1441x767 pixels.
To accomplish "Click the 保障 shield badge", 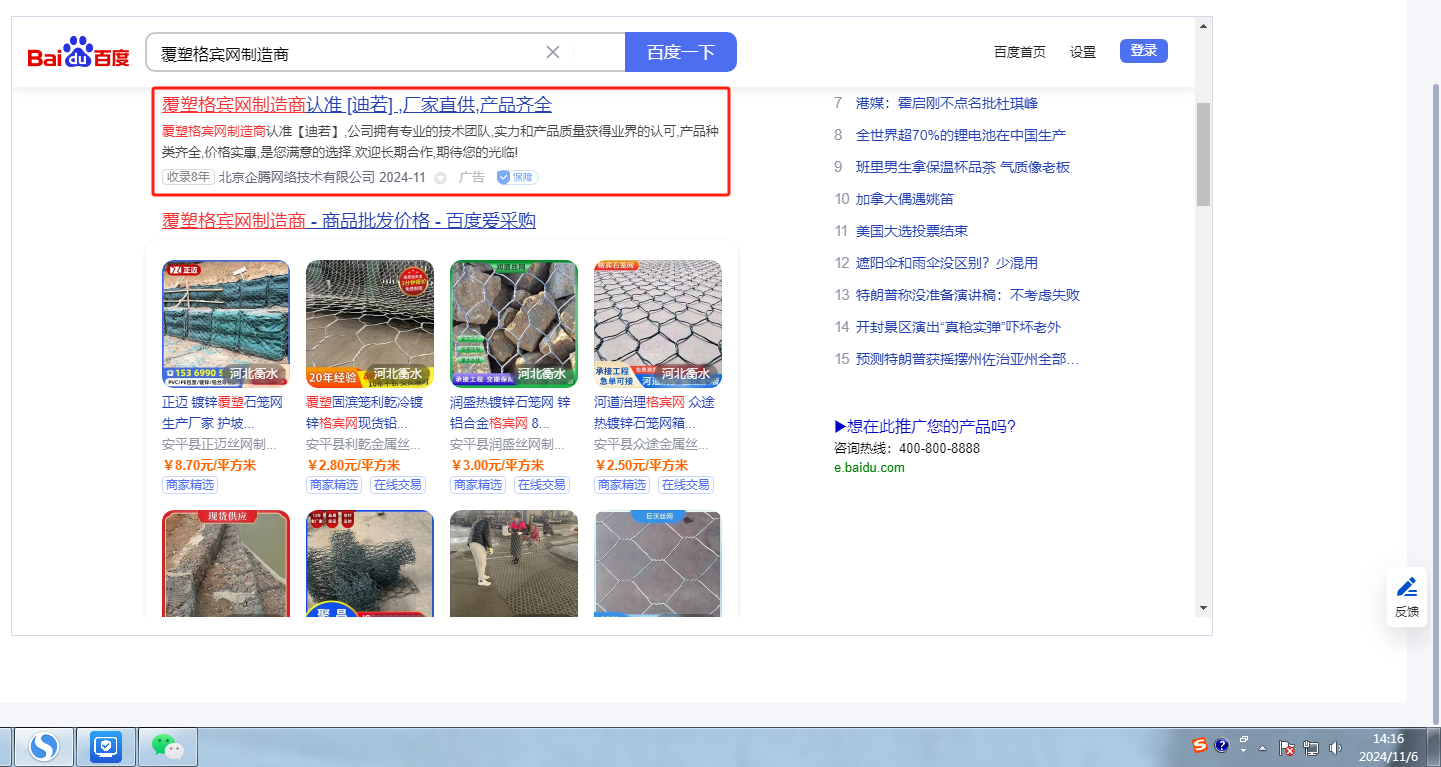I will pos(518,177).
